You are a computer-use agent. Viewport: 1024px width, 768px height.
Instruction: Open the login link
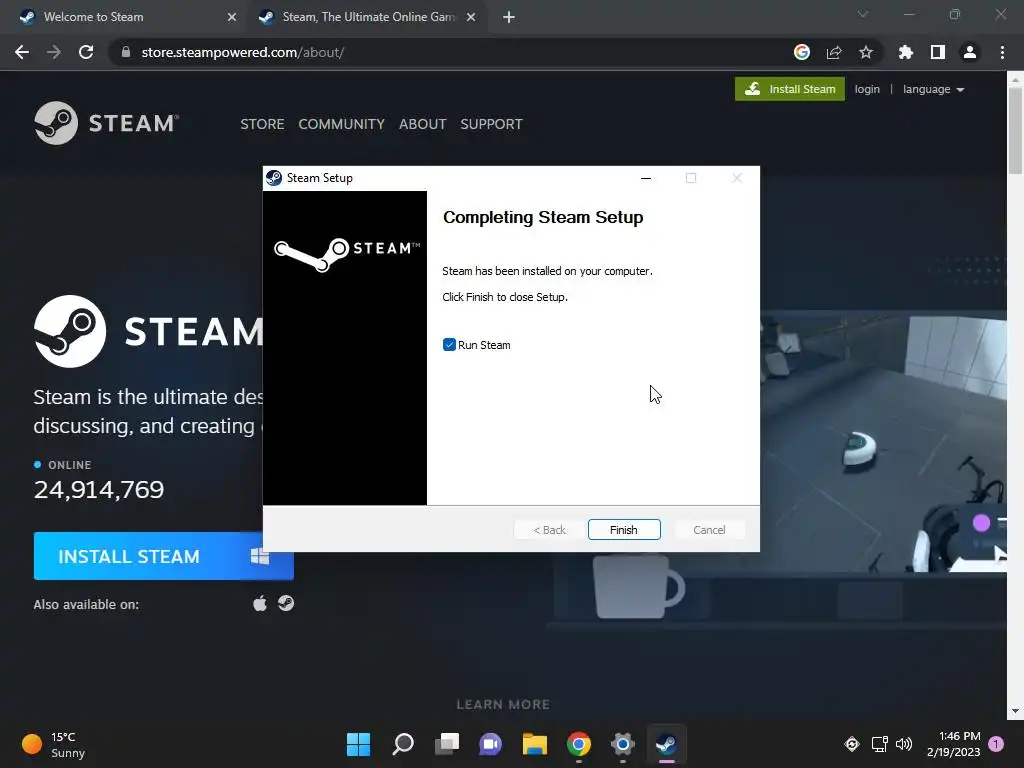click(x=867, y=89)
